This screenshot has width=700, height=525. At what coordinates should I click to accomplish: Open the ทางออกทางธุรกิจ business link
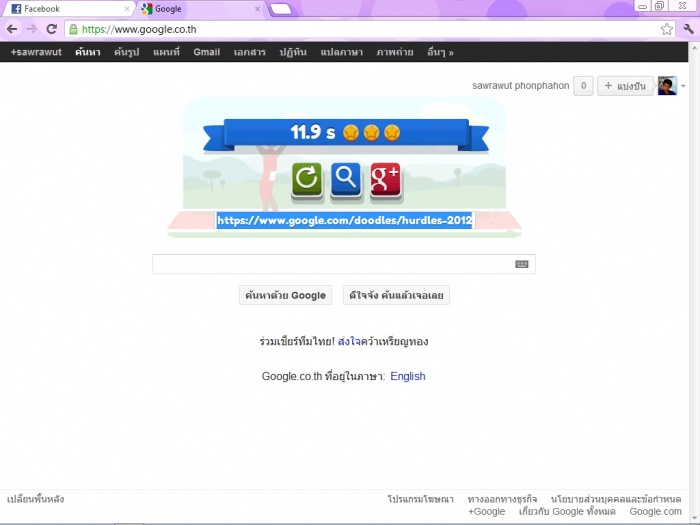pos(502,499)
